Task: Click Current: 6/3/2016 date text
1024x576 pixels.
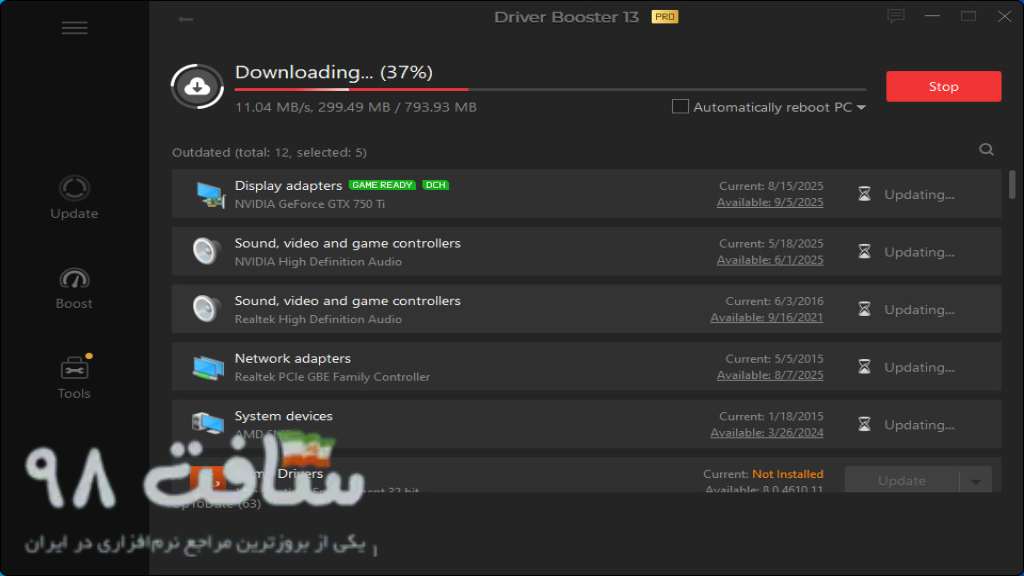Action: tap(775, 301)
